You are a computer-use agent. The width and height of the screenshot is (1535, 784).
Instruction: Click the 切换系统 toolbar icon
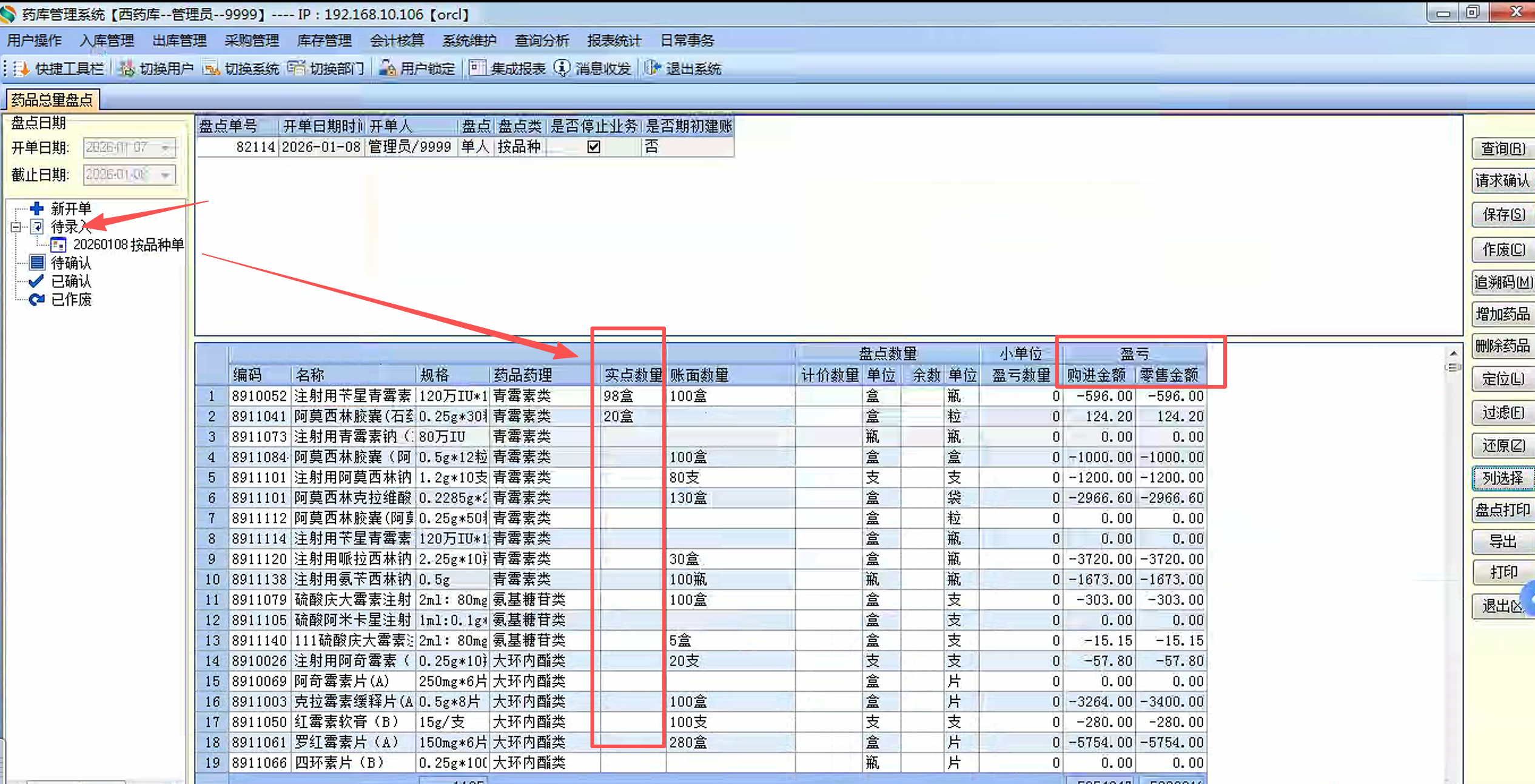coord(212,69)
